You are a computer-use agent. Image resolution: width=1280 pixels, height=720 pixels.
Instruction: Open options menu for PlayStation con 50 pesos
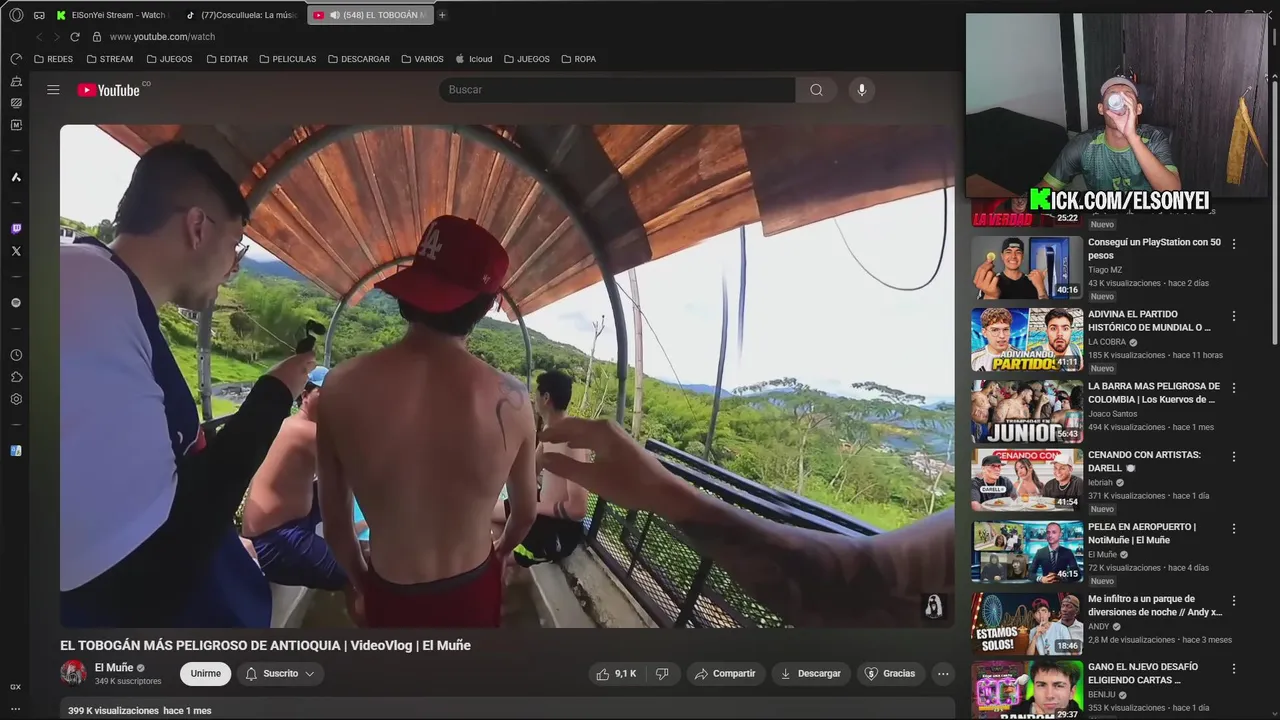click(x=1234, y=243)
